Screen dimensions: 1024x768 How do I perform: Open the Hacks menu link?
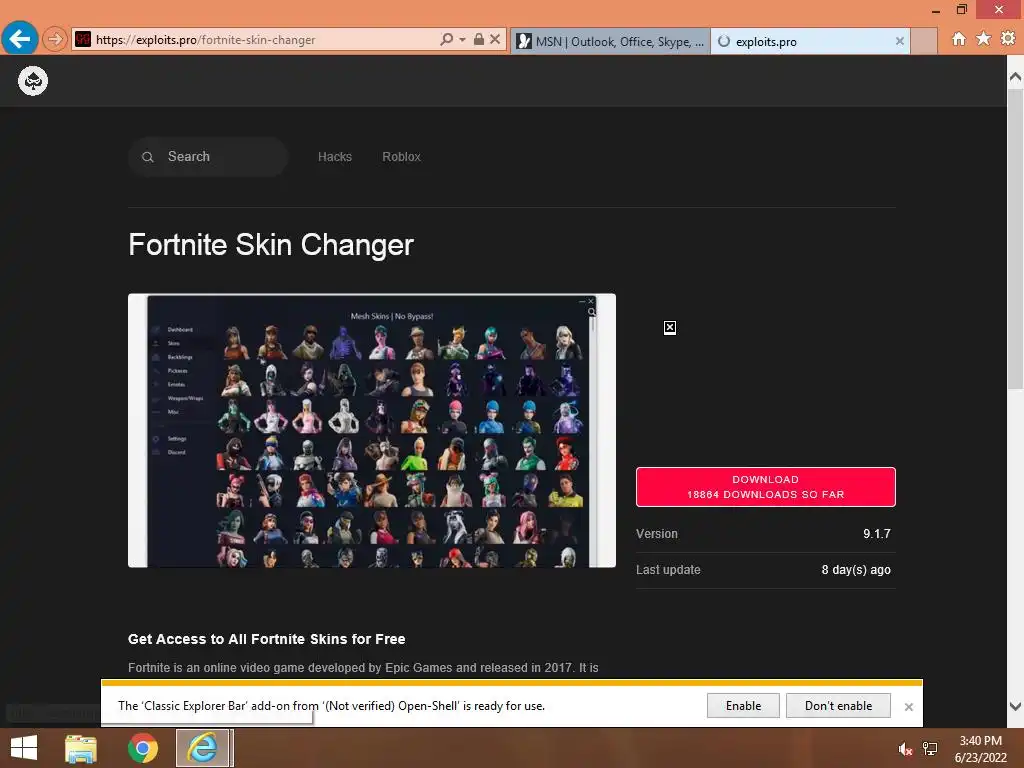click(334, 157)
